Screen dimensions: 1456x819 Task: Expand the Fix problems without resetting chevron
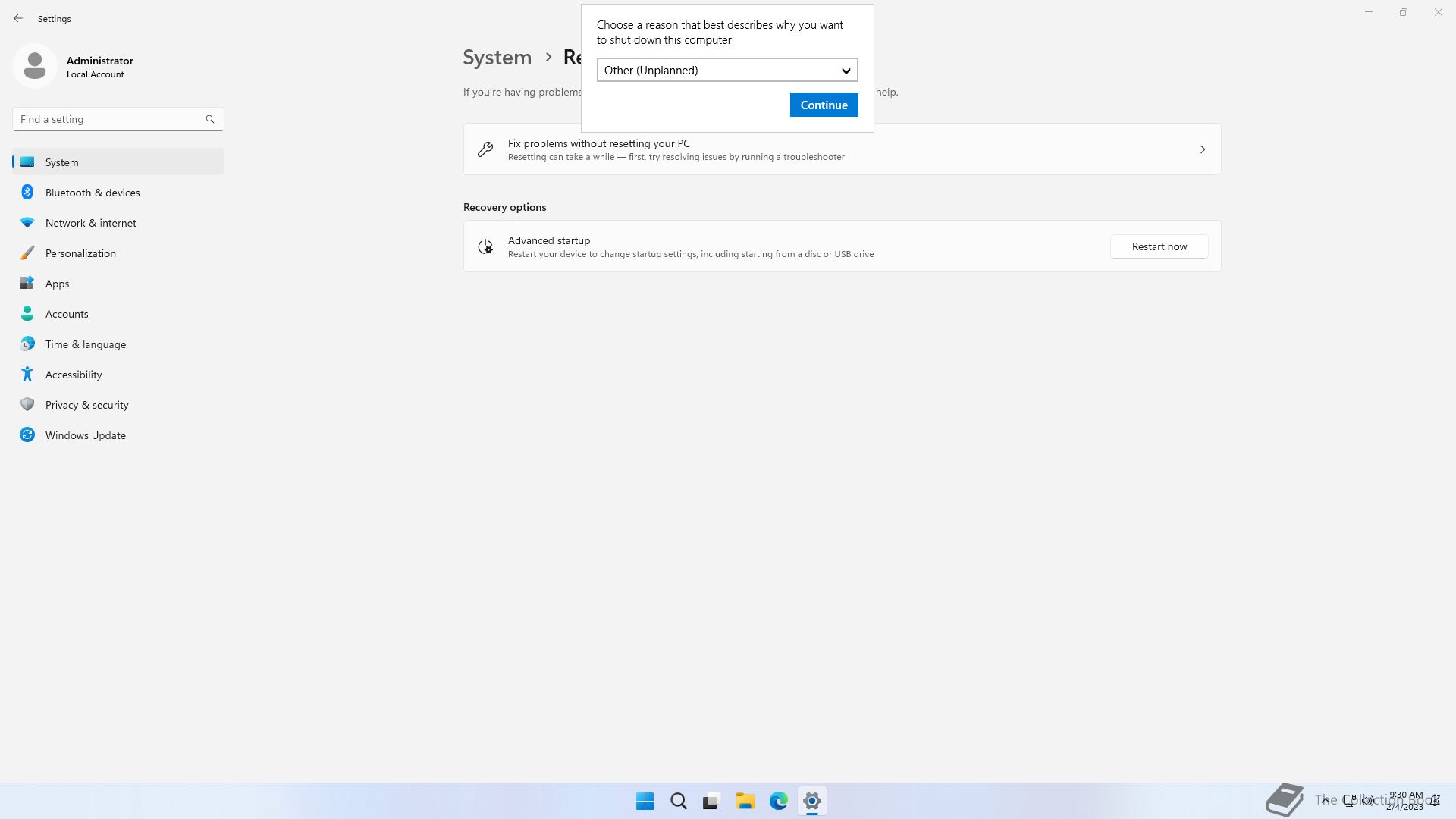(x=1202, y=149)
